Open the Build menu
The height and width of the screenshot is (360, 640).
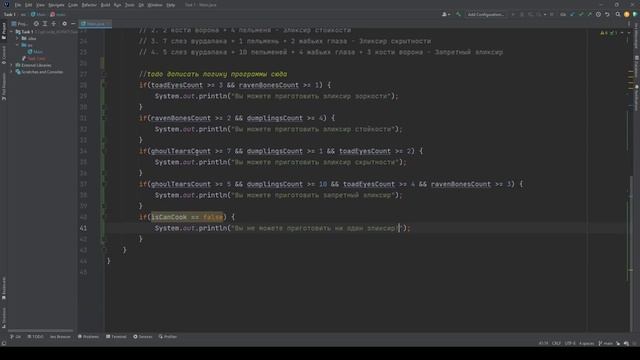[x=105, y=5]
